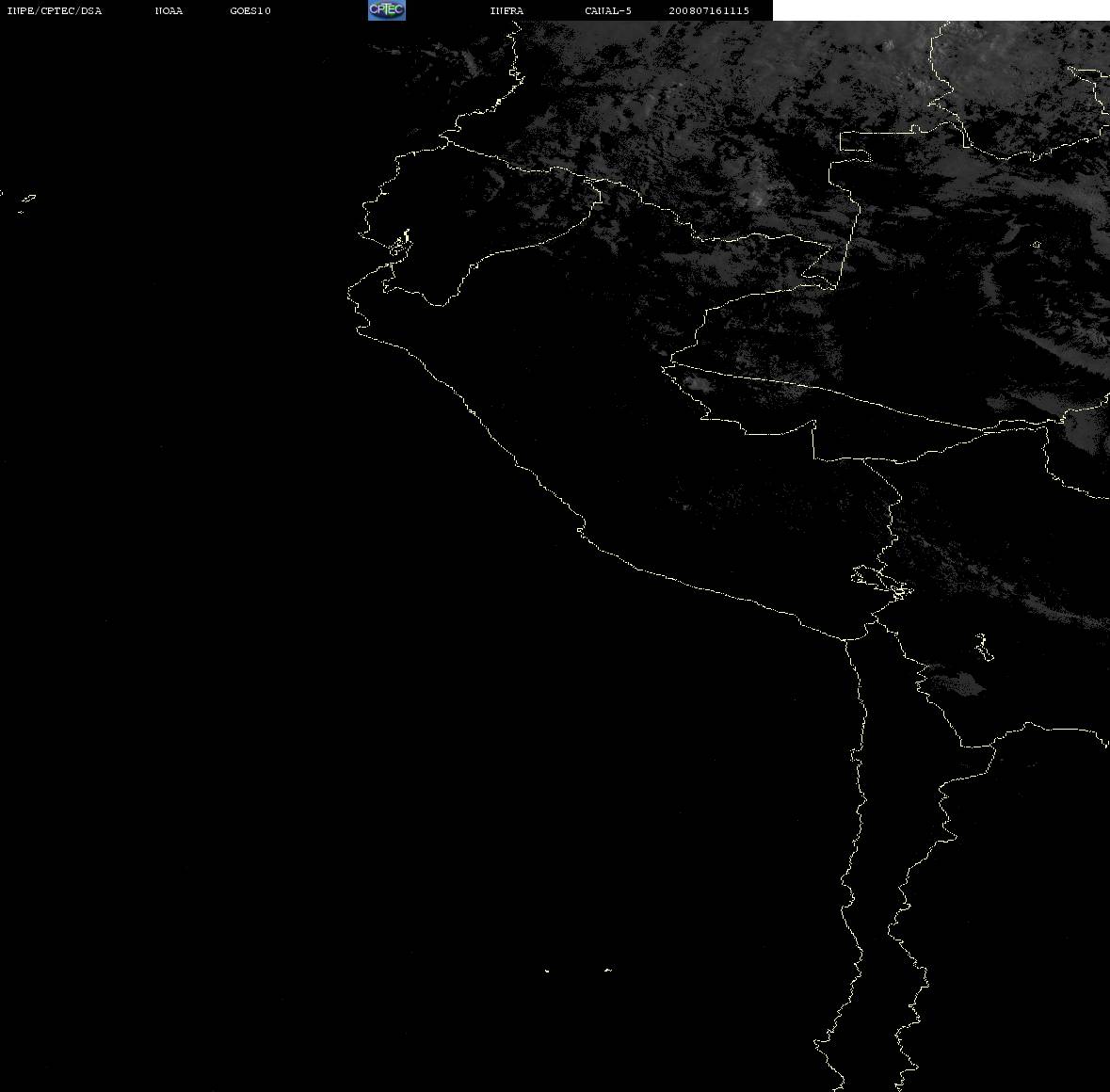Click the Peru-Chile border at the coast

tap(845, 638)
